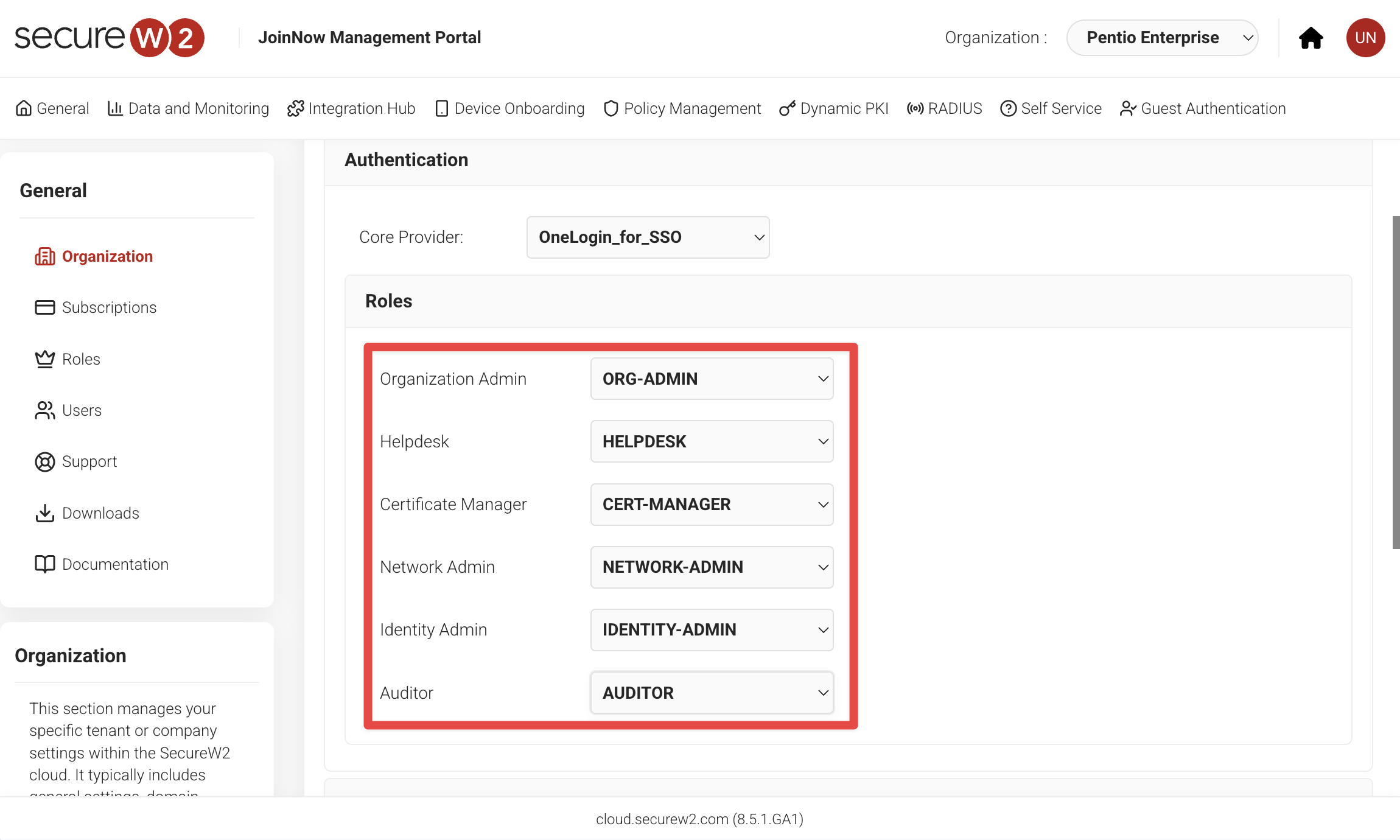The width and height of the screenshot is (1400, 840).
Task: Click the sidebar 'General' heading
Action: click(54, 191)
